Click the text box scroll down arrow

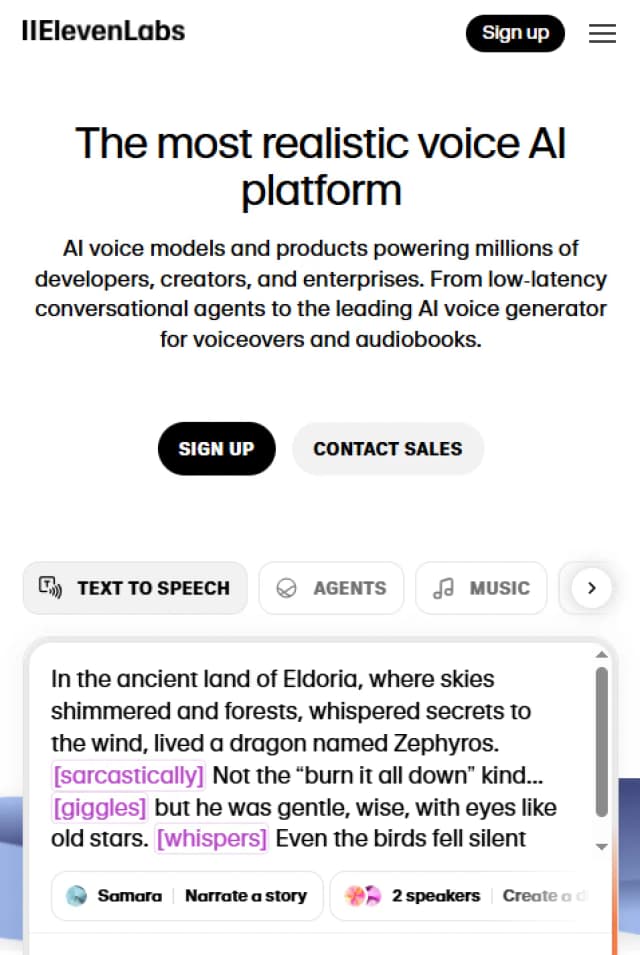[601, 846]
